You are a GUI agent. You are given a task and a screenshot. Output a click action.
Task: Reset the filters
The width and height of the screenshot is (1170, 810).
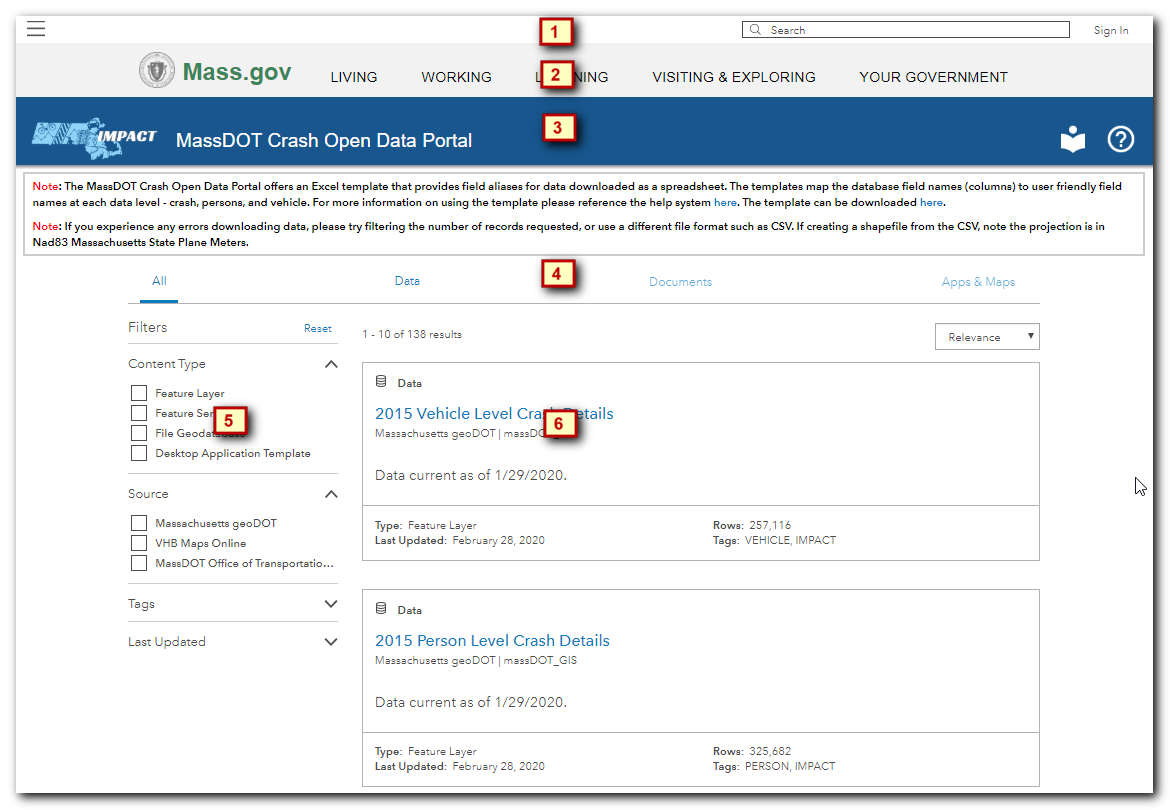(318, 328)
